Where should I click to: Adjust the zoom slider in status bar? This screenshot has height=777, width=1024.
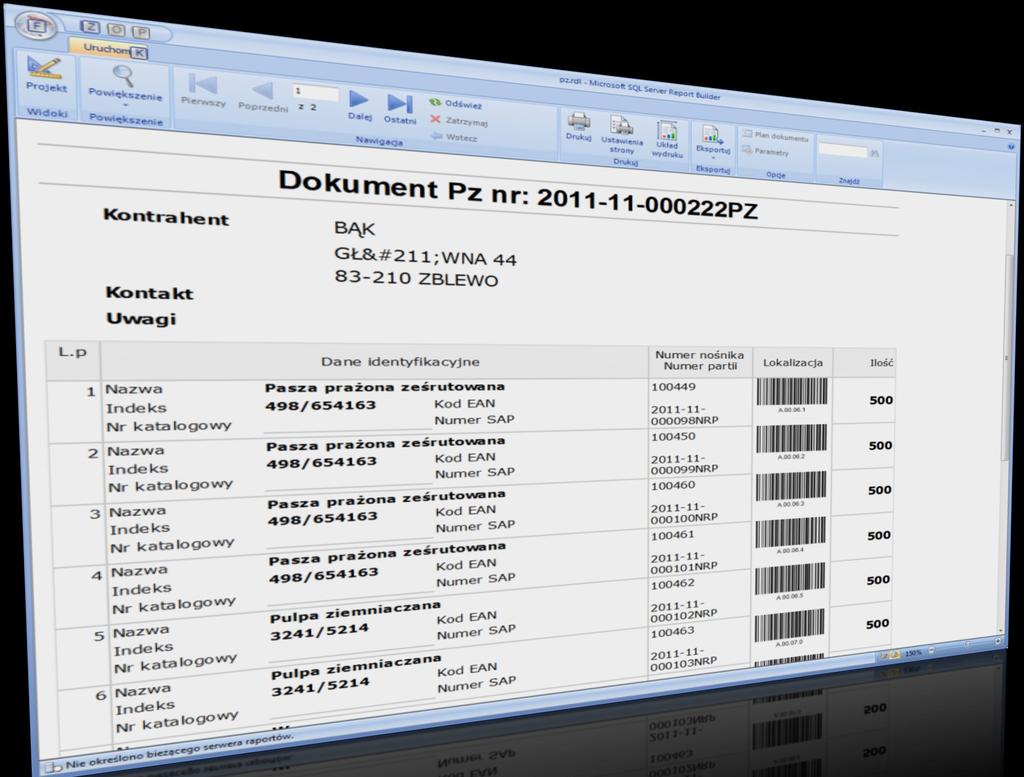point(965,646)
